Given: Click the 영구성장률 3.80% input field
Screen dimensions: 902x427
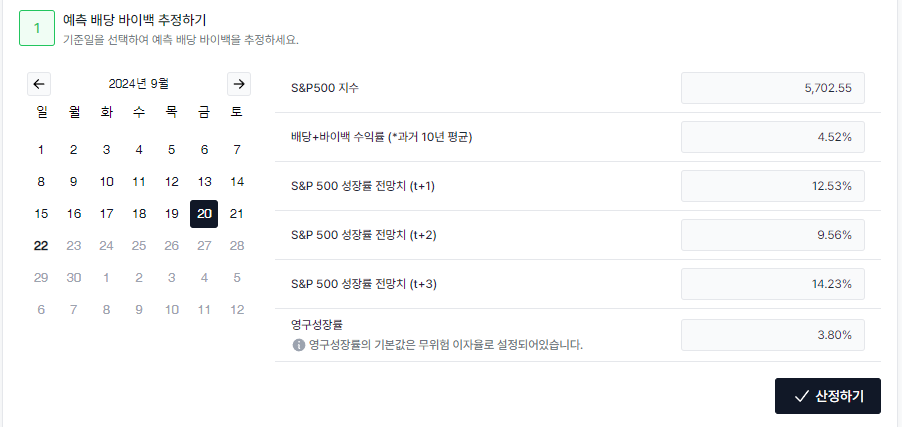Looking at the screenshot, I should point(773,335).
